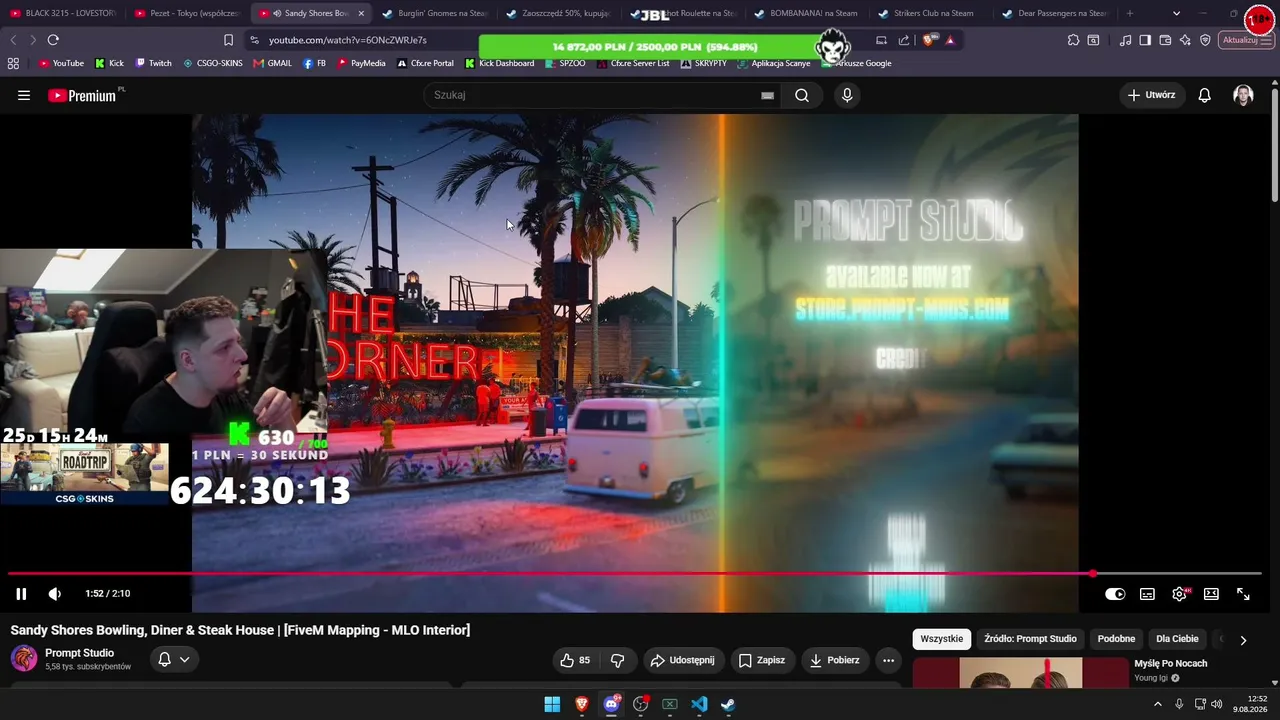Switch to BOMBANANA! na Steam tab
1280x720 pixels.
807,14
